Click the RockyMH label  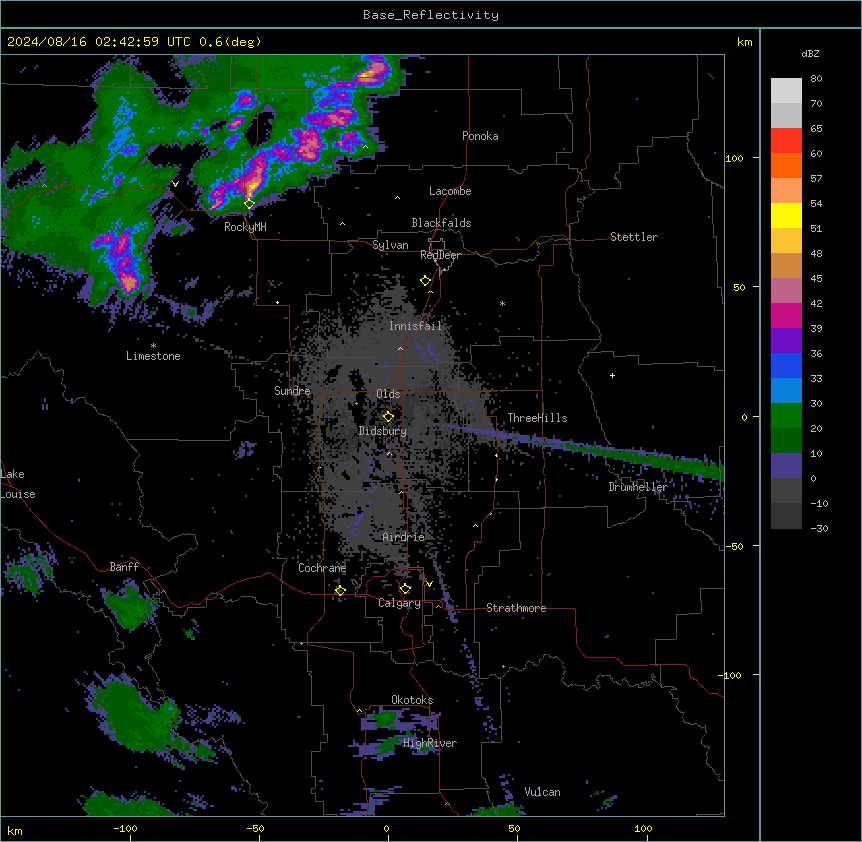[245, 227]
